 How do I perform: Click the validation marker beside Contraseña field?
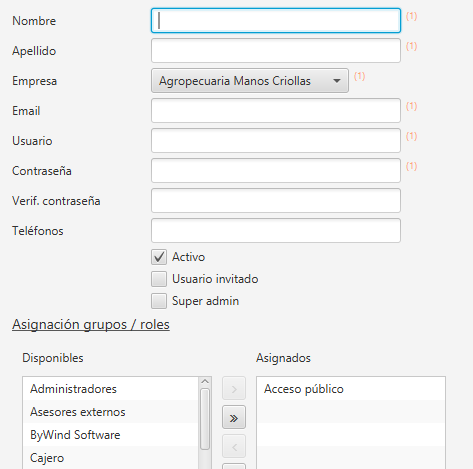(x=411, y=166)
